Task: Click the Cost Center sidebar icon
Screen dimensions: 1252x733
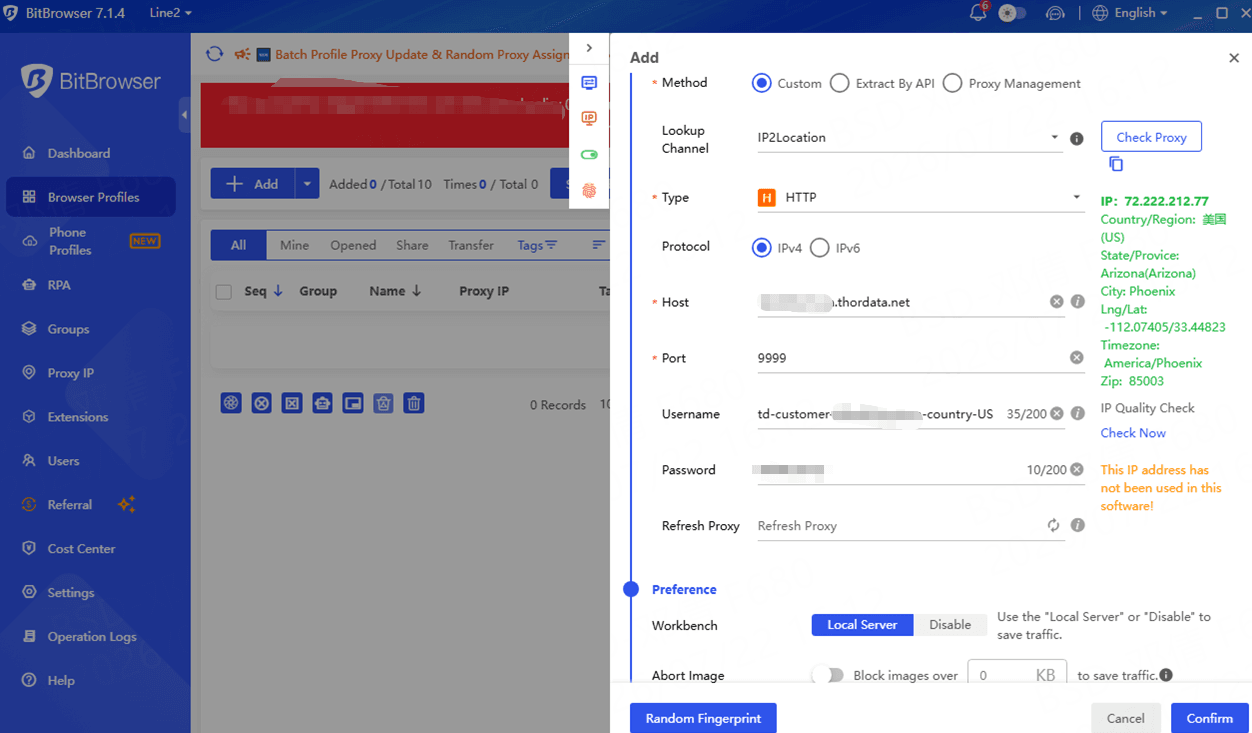Action: 28,549
